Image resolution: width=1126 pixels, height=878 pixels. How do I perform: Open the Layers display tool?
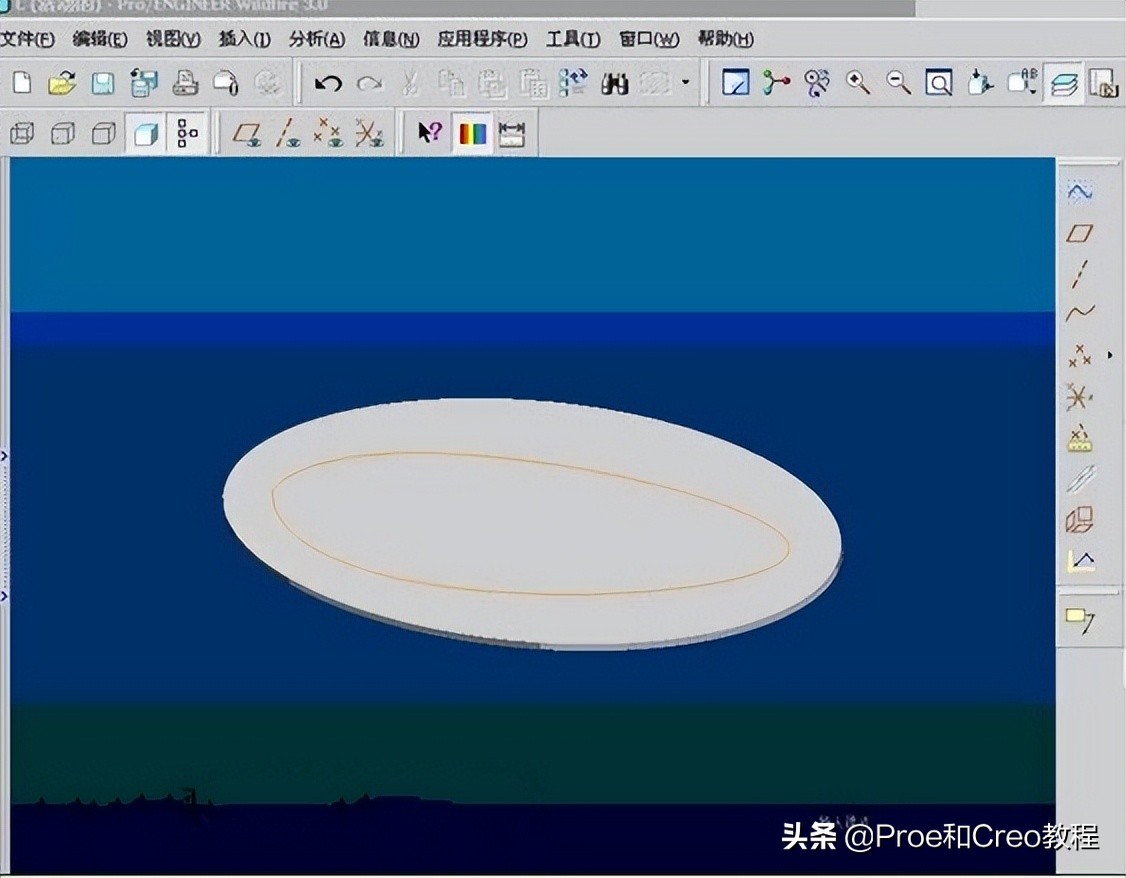click(x=1063, y=84)
